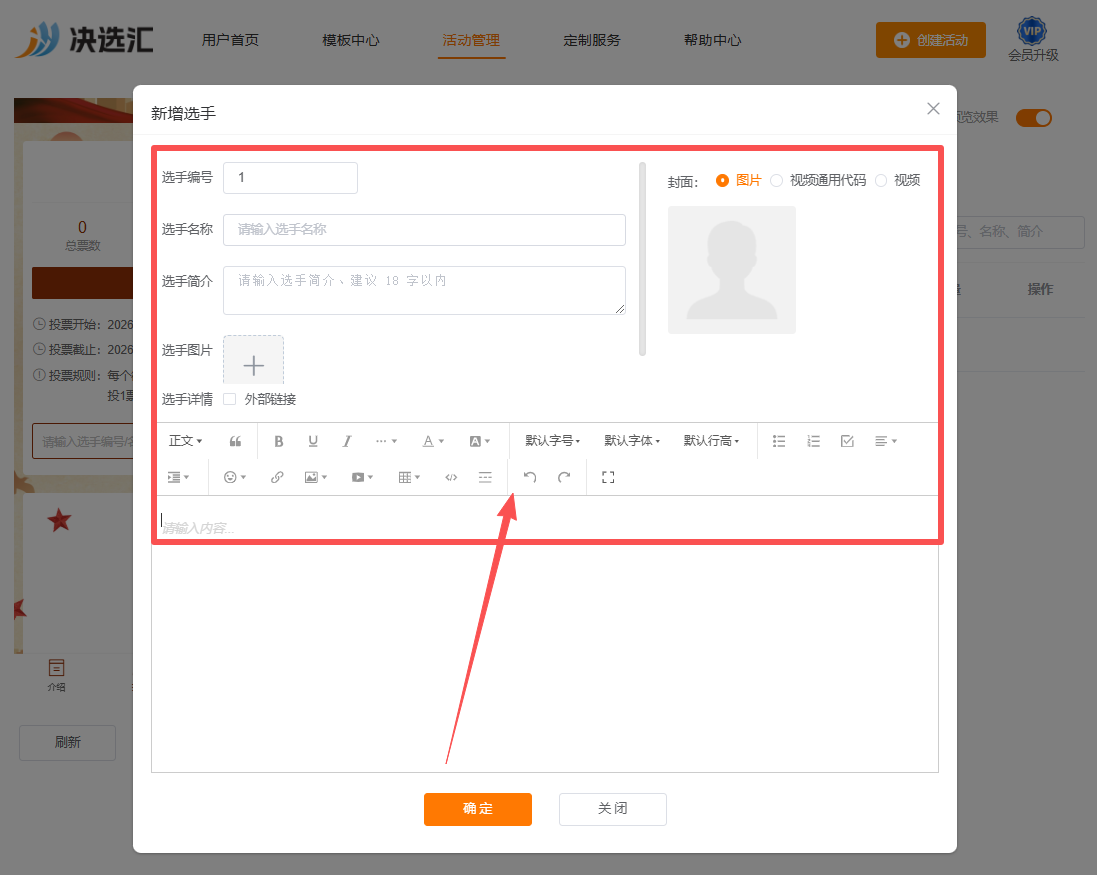
Task: Click the 选手编号 input field
Action: [x=290, y=178]
